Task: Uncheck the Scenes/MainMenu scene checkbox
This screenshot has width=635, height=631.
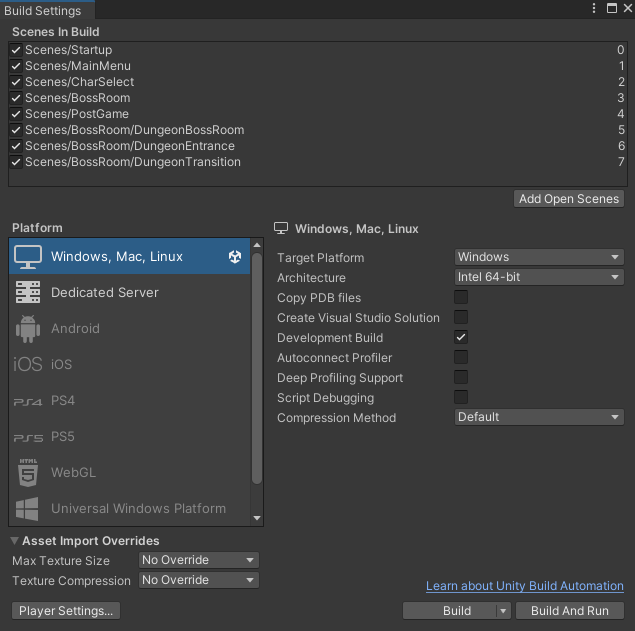Action: (16, 66)
